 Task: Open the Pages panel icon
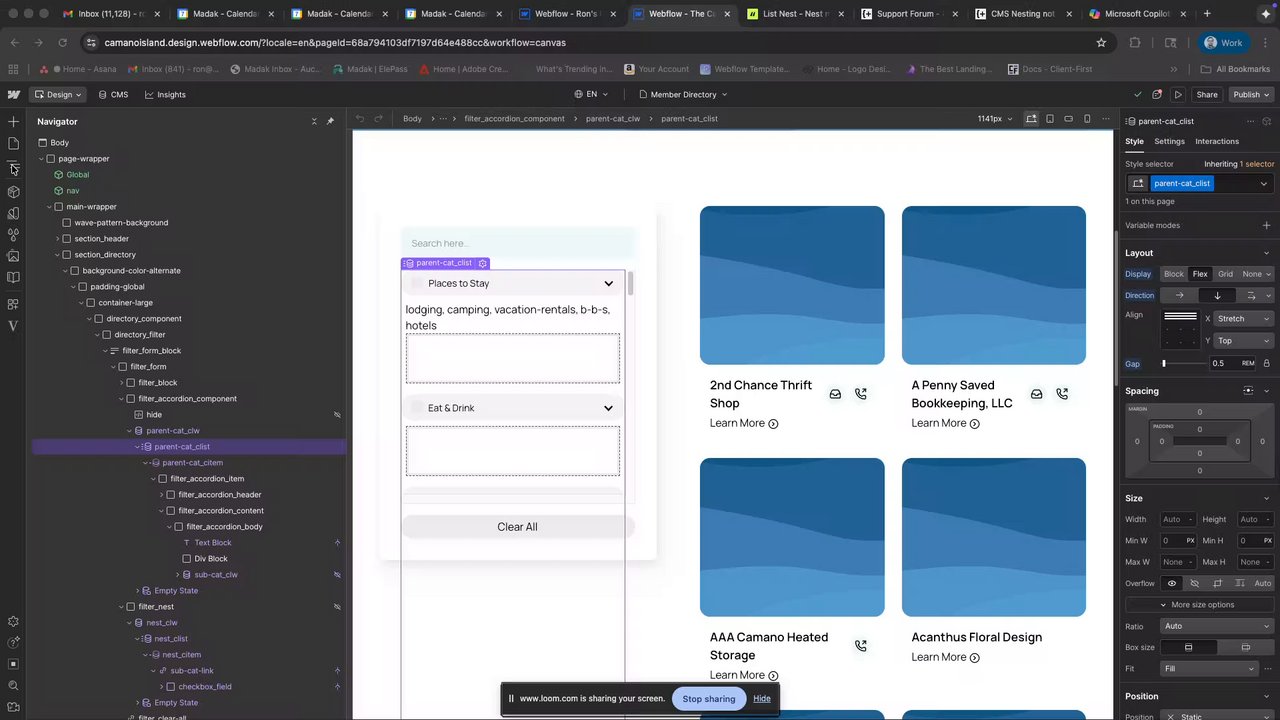(x=13, y=143)
